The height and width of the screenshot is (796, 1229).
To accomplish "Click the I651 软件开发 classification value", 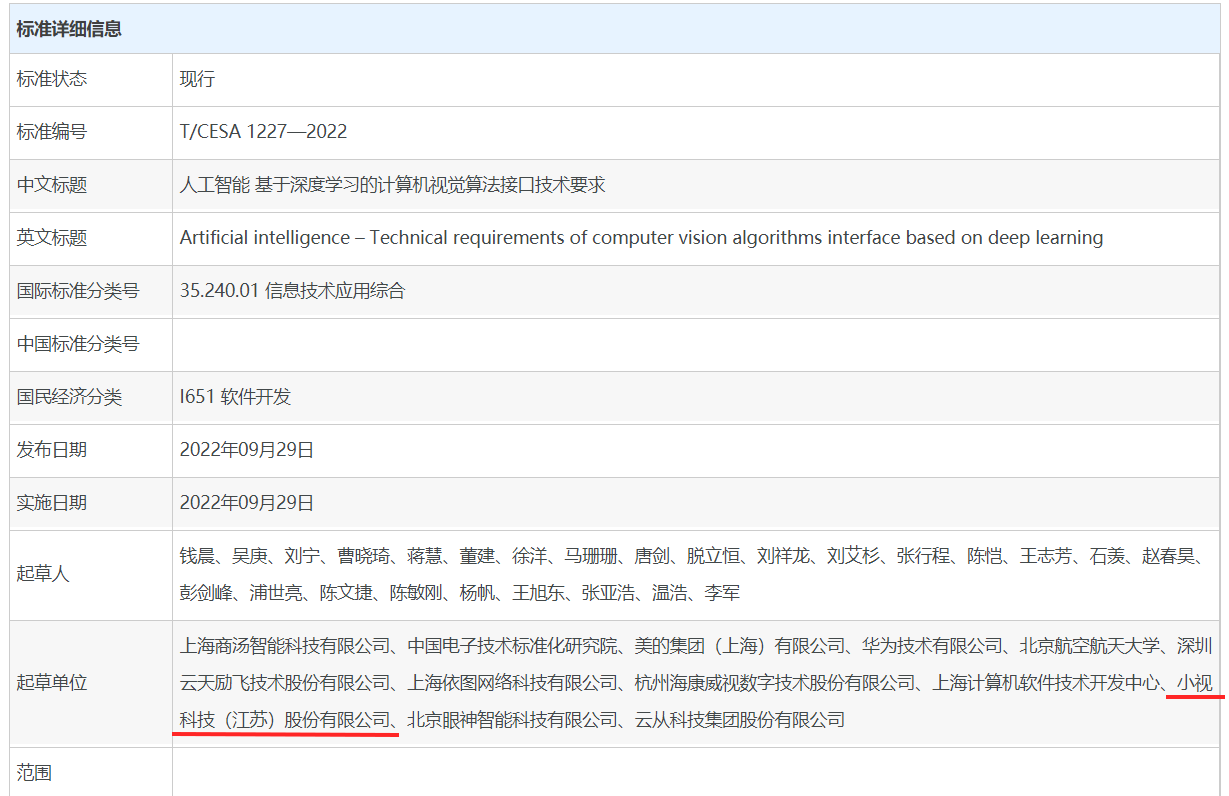I will pyautogui.click(x=235, y=397).
